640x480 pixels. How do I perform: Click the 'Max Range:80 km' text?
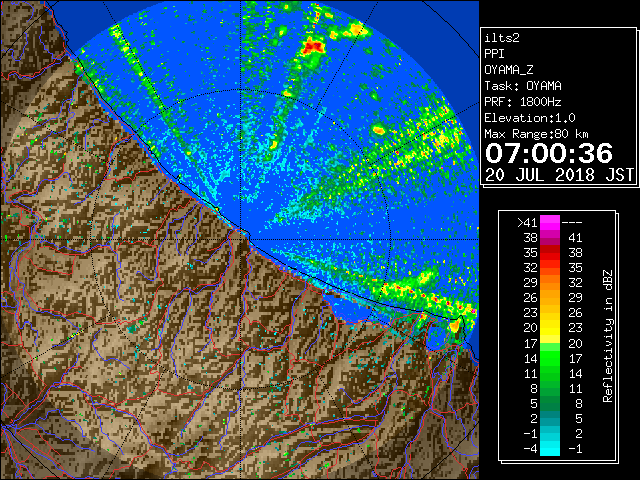point(537,134)
